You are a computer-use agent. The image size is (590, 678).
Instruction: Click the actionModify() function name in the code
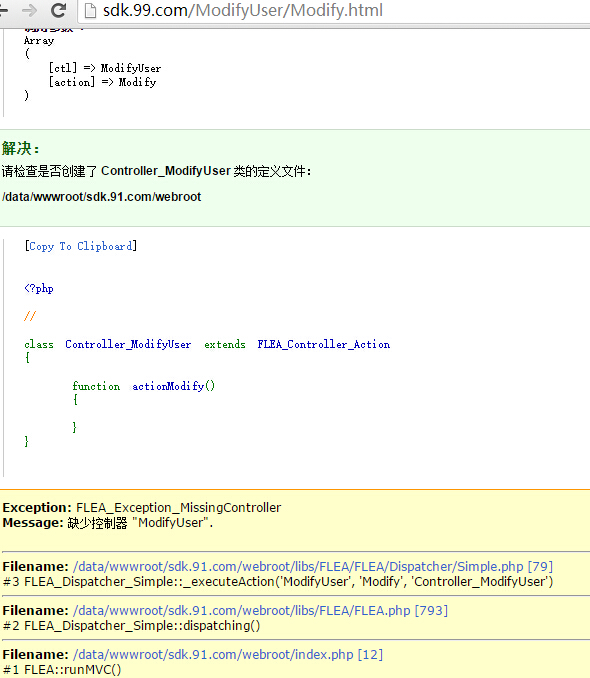coord(173,386)
